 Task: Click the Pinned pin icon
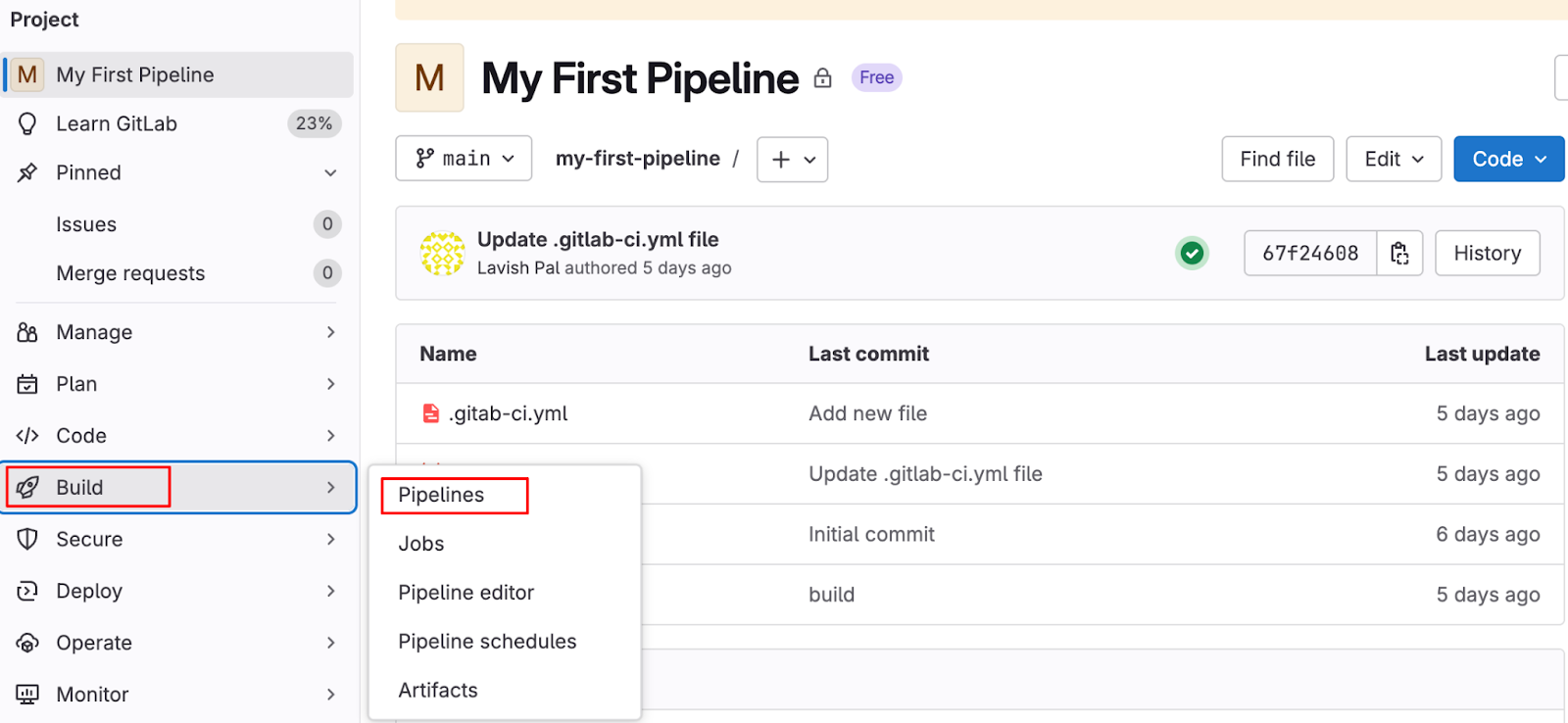(27, 172)
